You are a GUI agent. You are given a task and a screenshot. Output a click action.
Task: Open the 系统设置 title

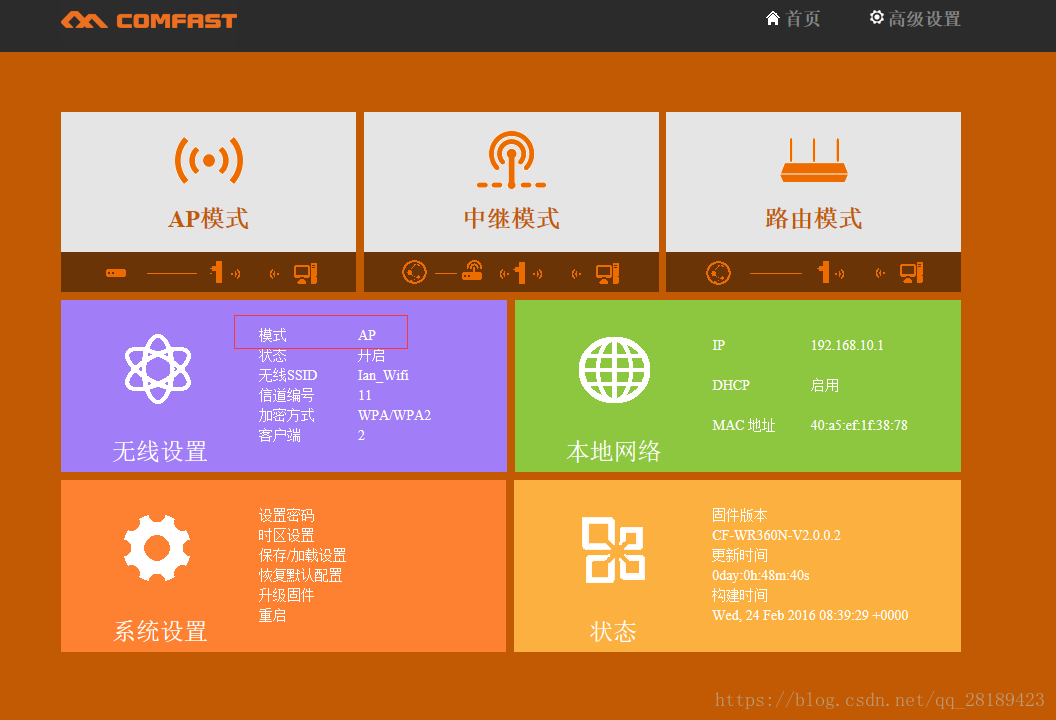click(160, 631)
